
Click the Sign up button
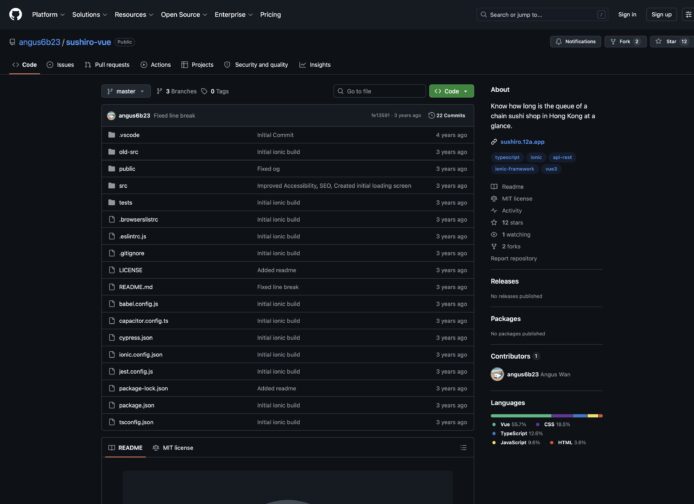click(662, 15)
